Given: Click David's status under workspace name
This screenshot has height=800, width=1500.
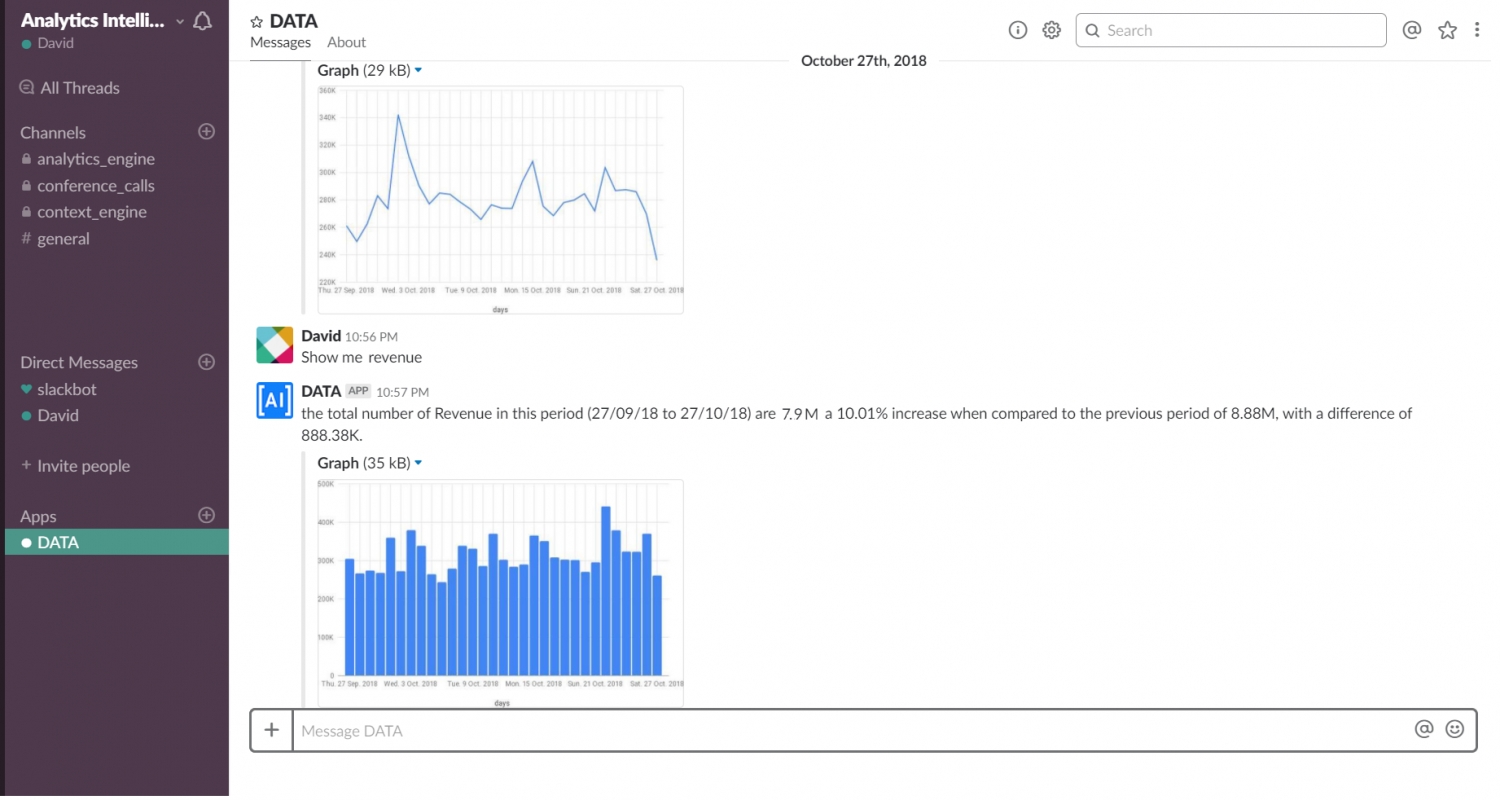Looking at the screenshot, I should point(48,43).
